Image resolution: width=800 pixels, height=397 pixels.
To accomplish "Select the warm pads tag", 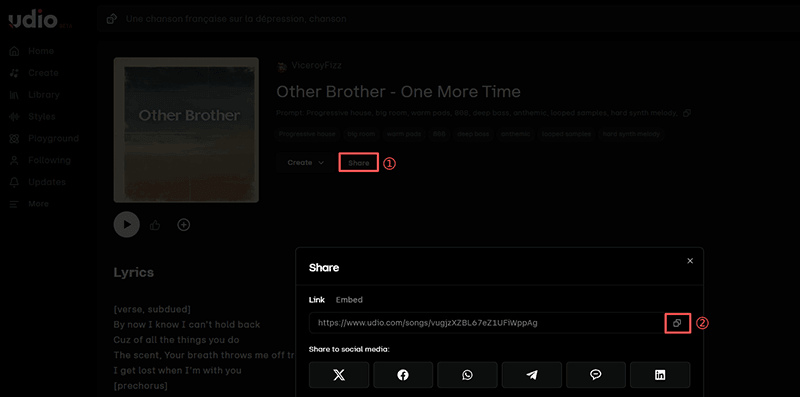I will coord(404,134).
